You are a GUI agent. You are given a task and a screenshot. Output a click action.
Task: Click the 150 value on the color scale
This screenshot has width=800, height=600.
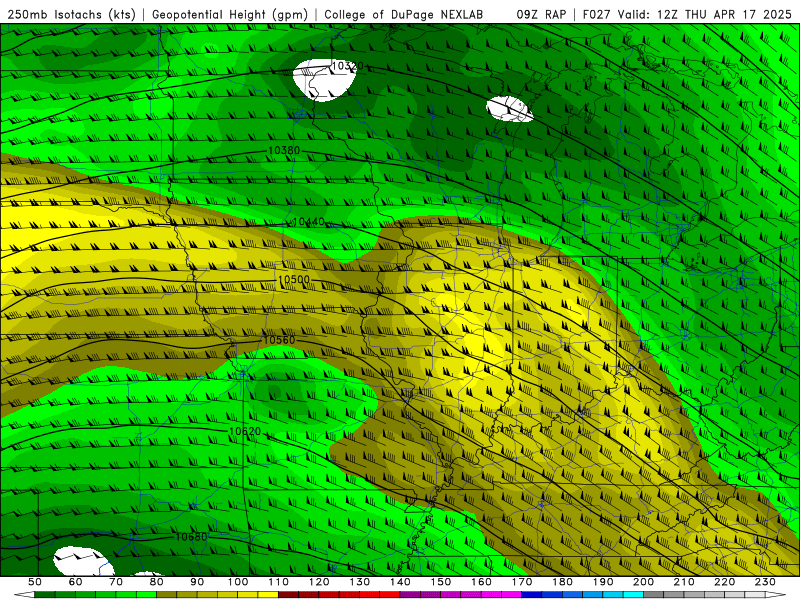(x=441, y=582)
